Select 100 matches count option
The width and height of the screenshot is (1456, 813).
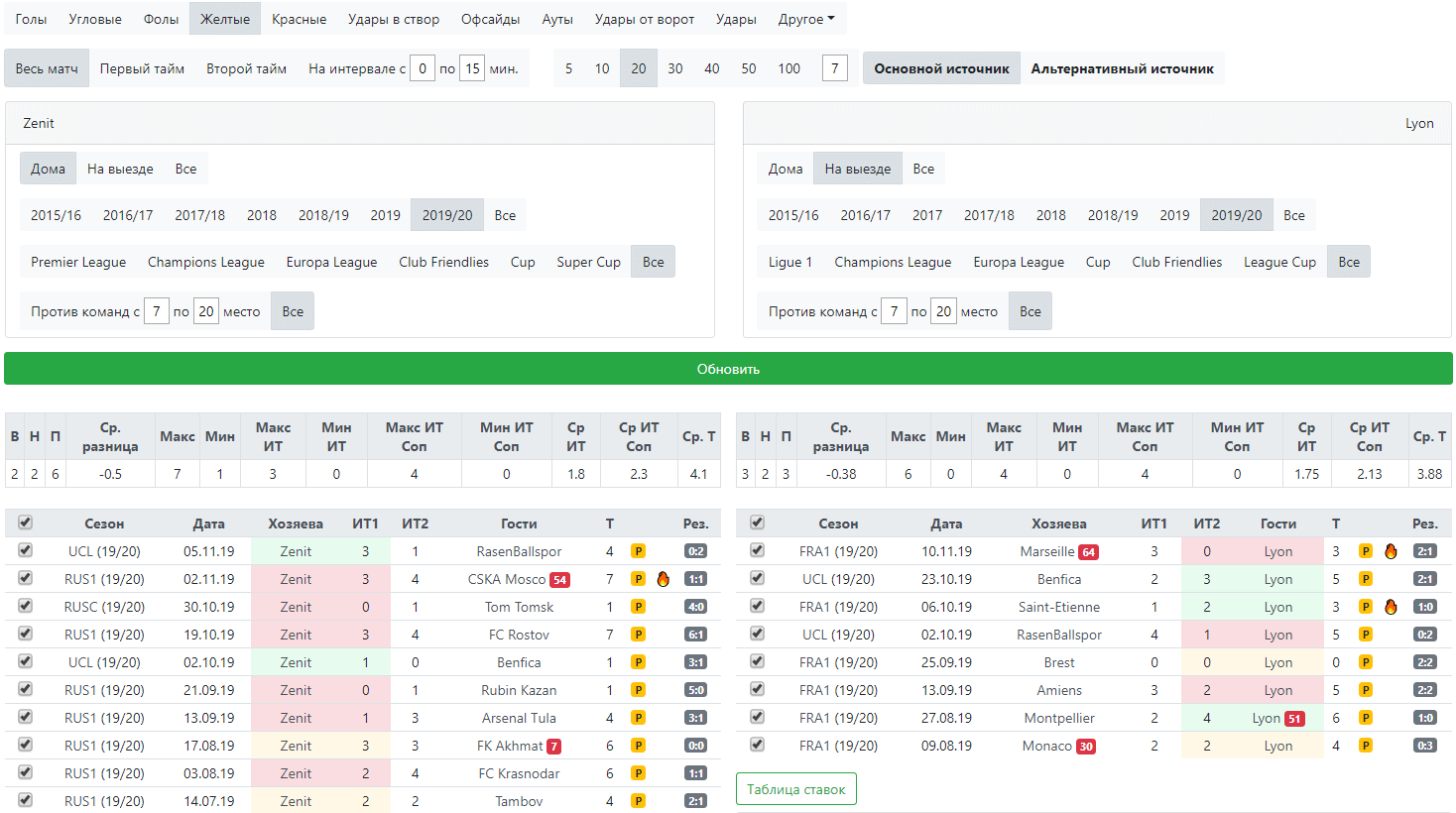(x=789, y=68)
